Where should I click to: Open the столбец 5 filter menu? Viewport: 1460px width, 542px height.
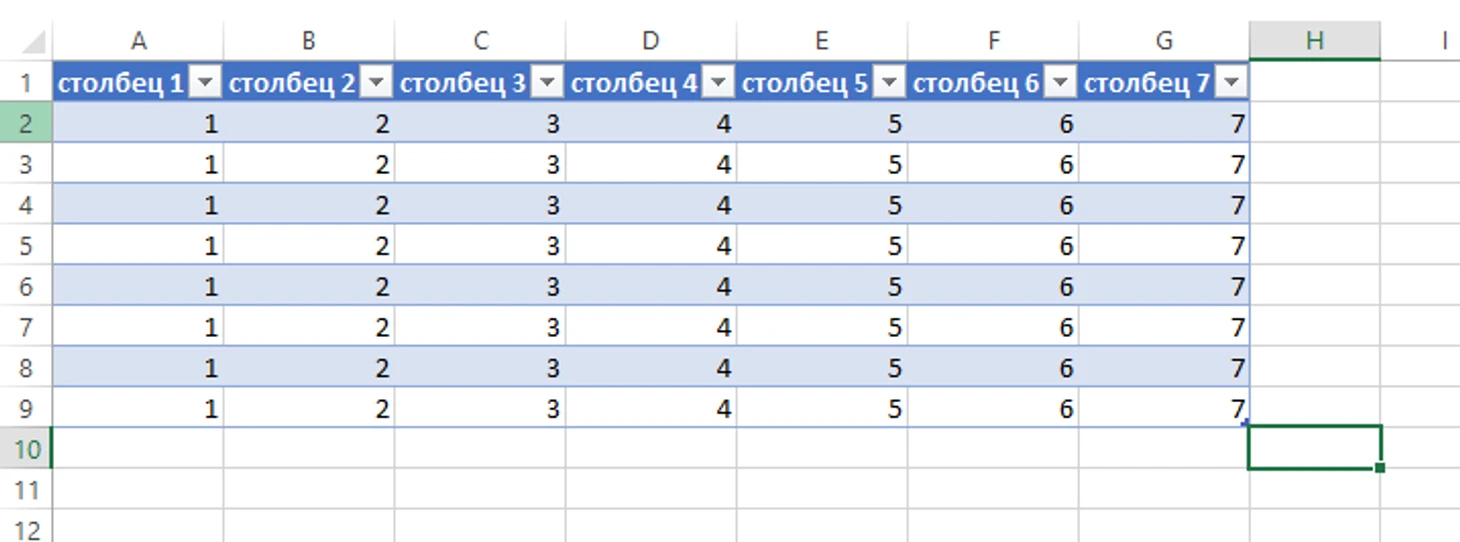click(889, 83)
